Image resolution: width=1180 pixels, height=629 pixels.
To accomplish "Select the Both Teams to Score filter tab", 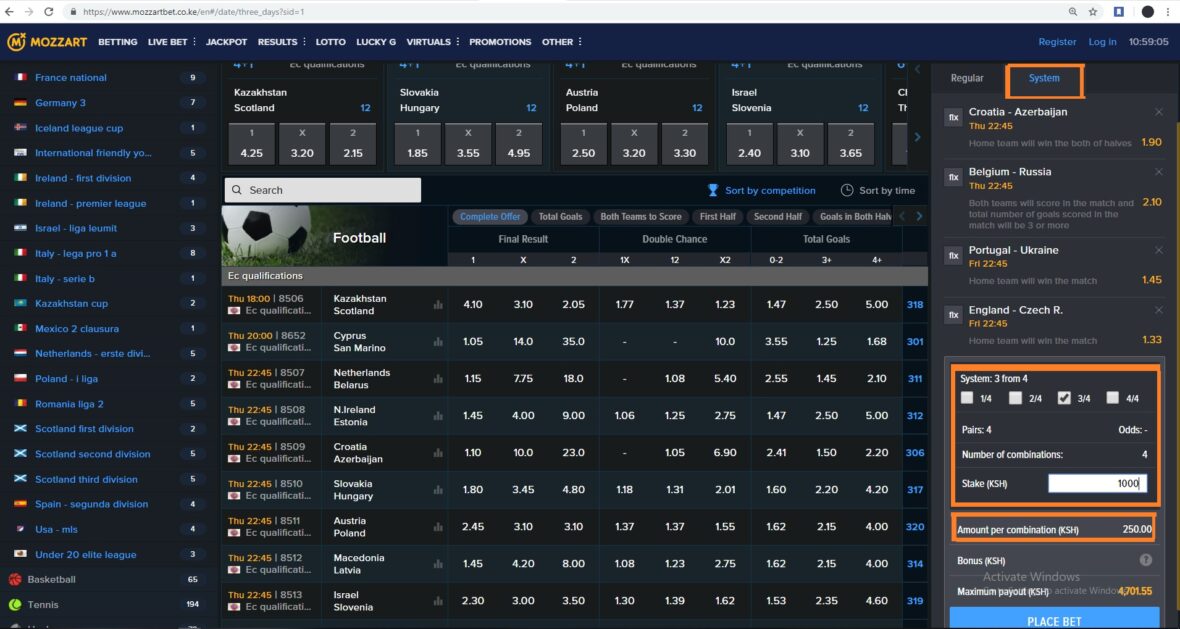I will pos(640,217).
